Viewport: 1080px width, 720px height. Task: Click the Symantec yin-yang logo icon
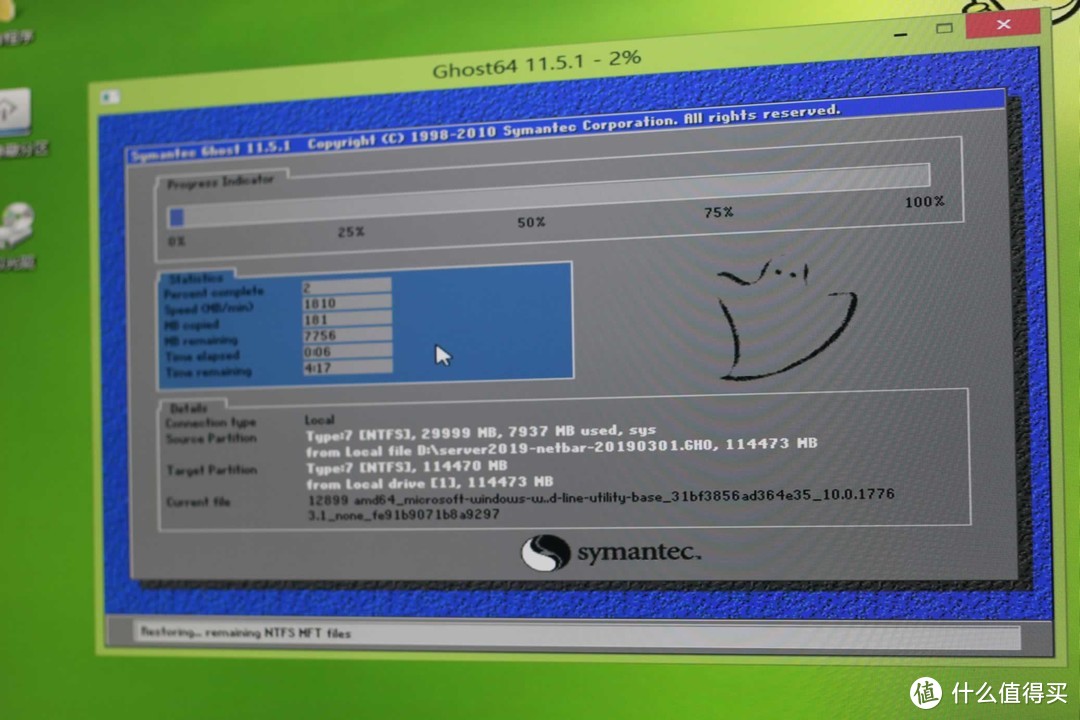pos(545,553)
